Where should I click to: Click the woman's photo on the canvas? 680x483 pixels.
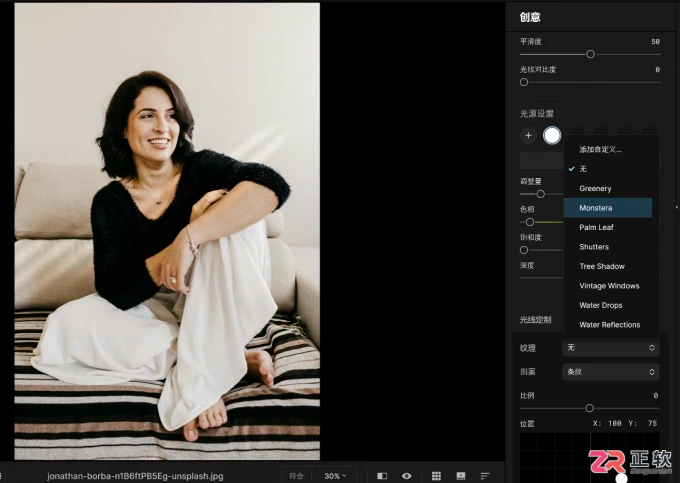pyautogui.click(x=167, y=231)
